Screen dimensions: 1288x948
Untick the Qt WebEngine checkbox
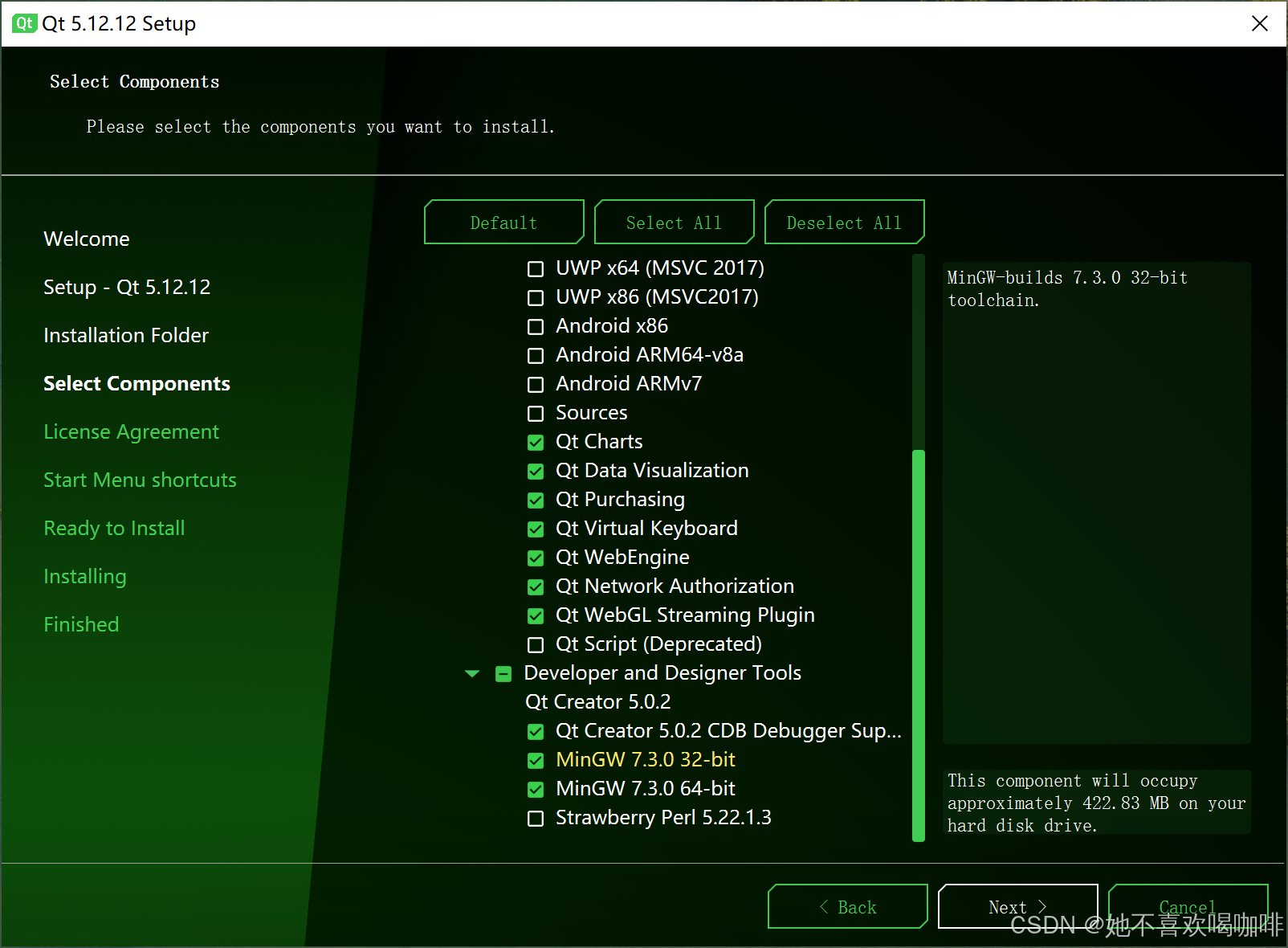[x=536, y=558]
